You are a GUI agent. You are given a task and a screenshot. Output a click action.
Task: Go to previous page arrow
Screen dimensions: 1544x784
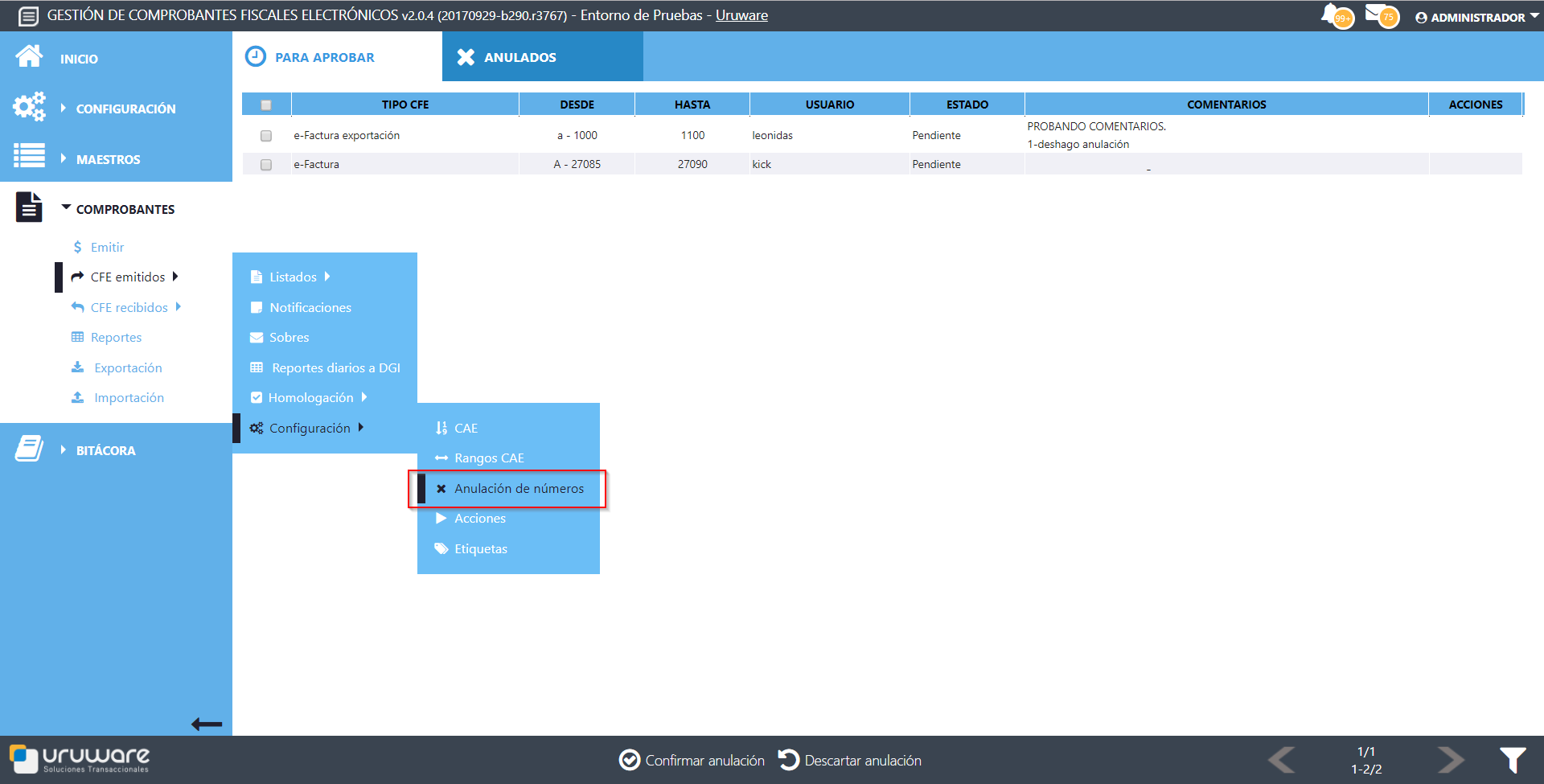[x=1282, y=759]
